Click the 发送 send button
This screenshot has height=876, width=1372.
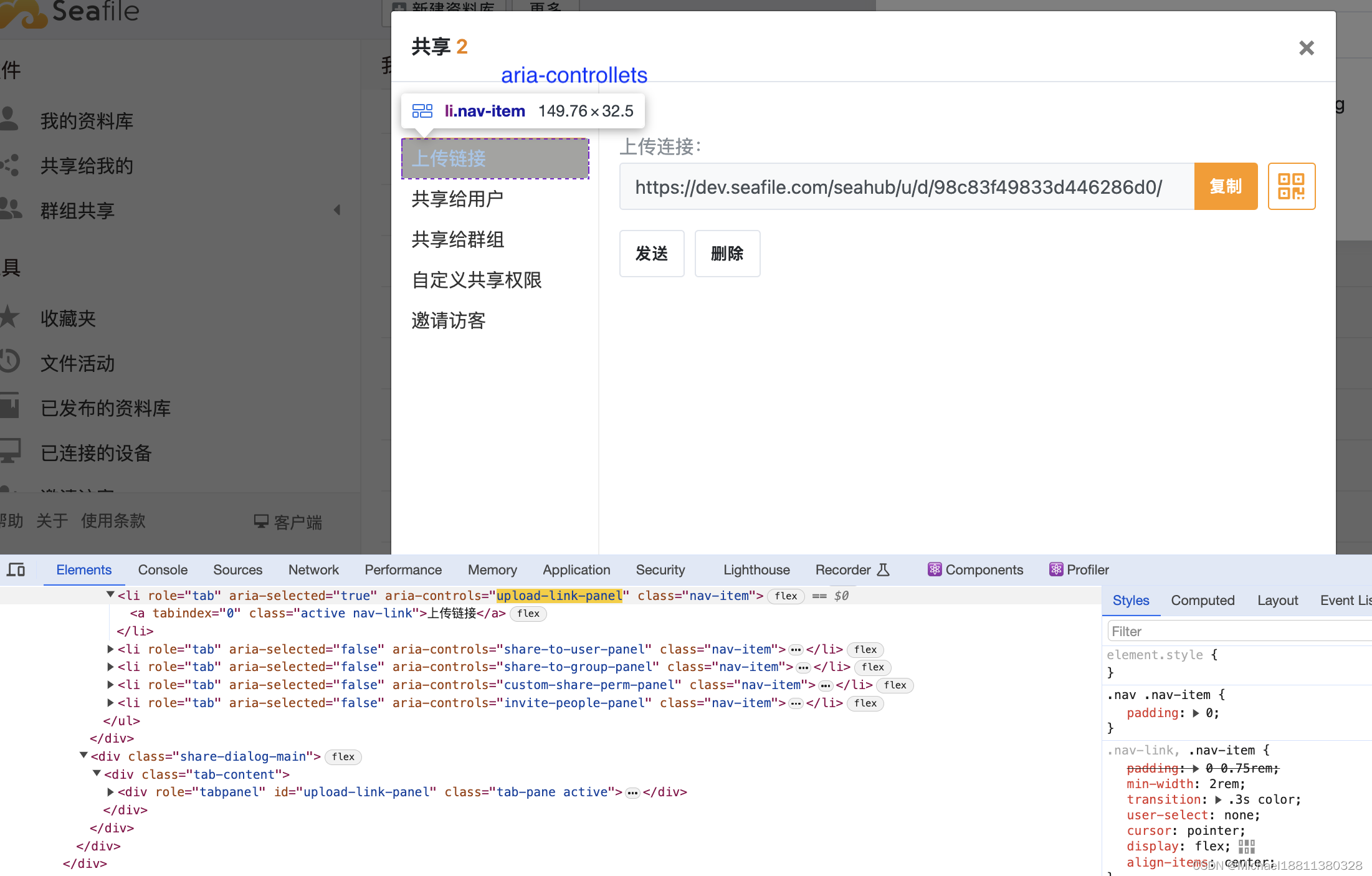651,254
